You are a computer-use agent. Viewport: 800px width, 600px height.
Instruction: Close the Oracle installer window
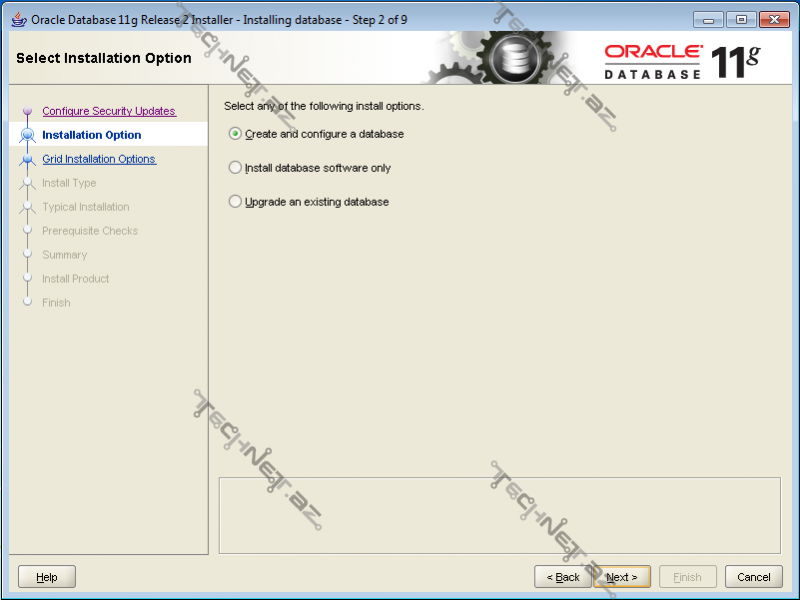point(774,20)
